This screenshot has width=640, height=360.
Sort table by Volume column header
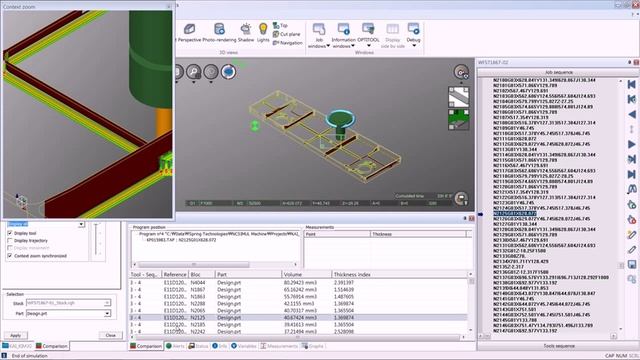(x=306, y=274)
